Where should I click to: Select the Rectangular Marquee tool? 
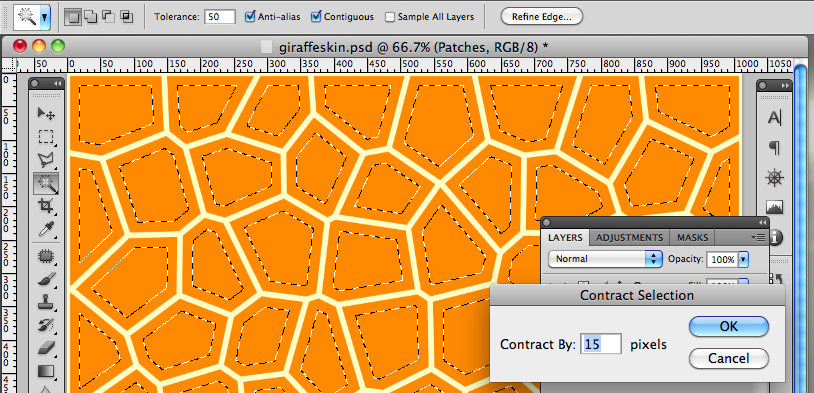(47, 137)
